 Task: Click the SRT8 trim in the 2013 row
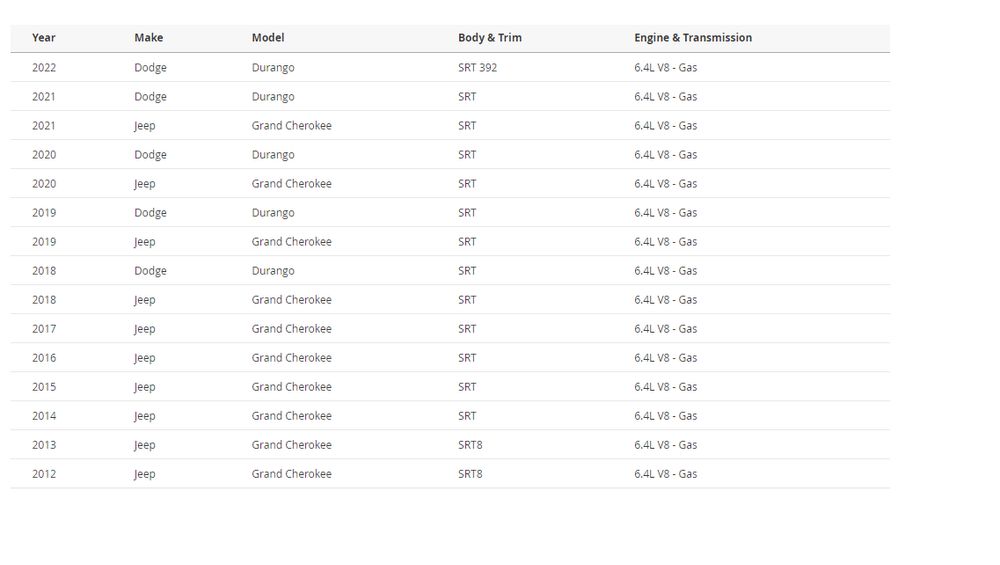[x=470, y=445]
